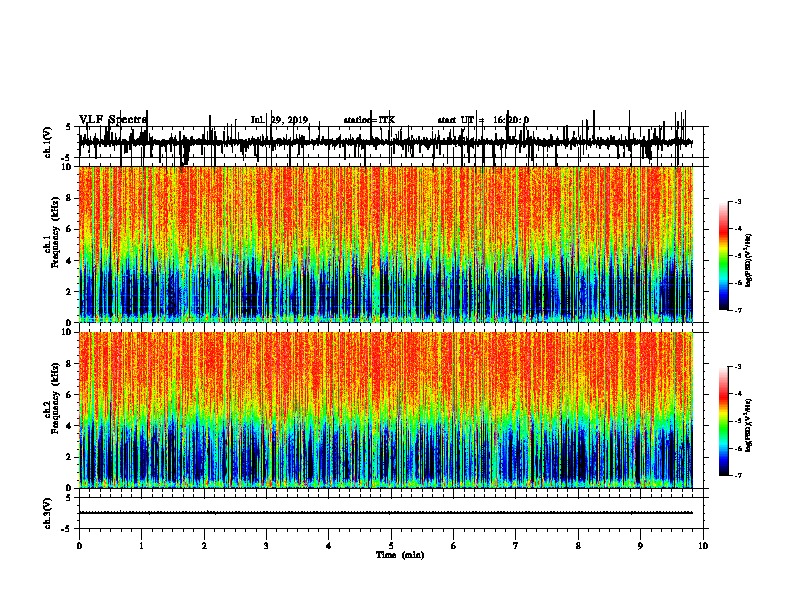
Task: Click the ch.1 spectrogram panel
Action: pyautogui.click(x=386, y=244)
